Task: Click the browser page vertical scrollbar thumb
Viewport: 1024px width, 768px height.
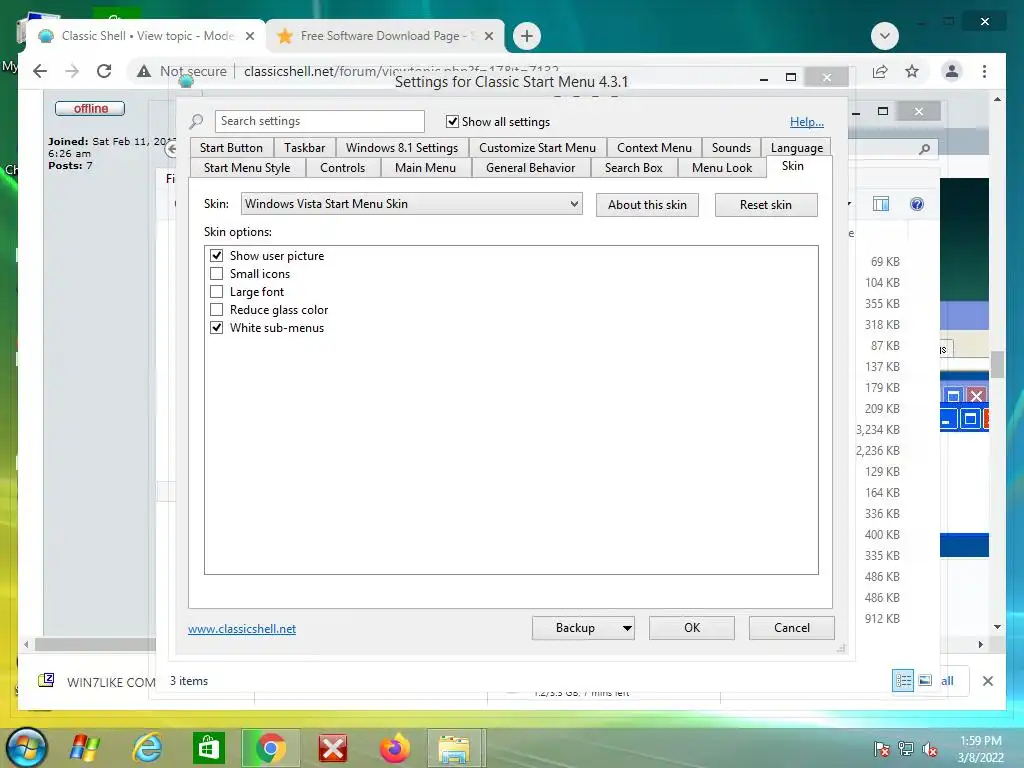Action: coord(997,364)
